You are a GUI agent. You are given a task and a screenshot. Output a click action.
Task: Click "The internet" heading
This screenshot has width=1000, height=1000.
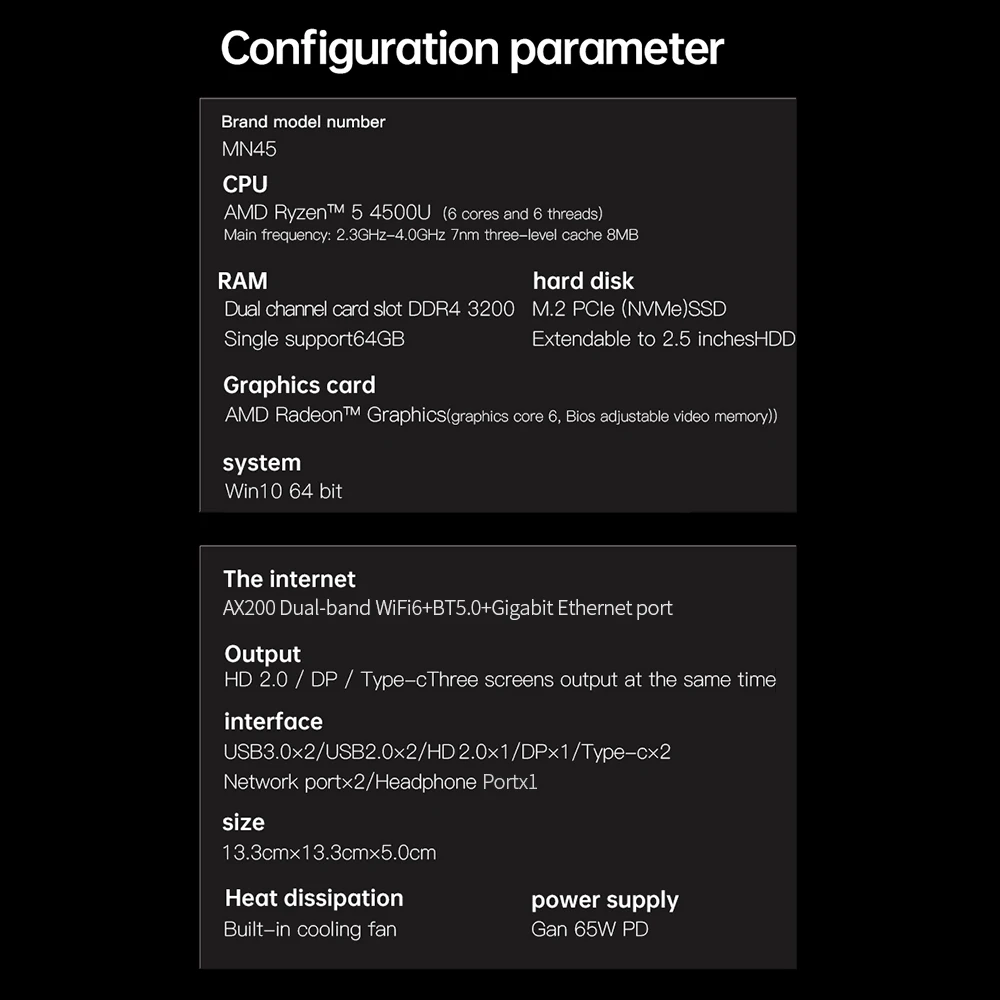pyautogui.click(x=289, y=579)
